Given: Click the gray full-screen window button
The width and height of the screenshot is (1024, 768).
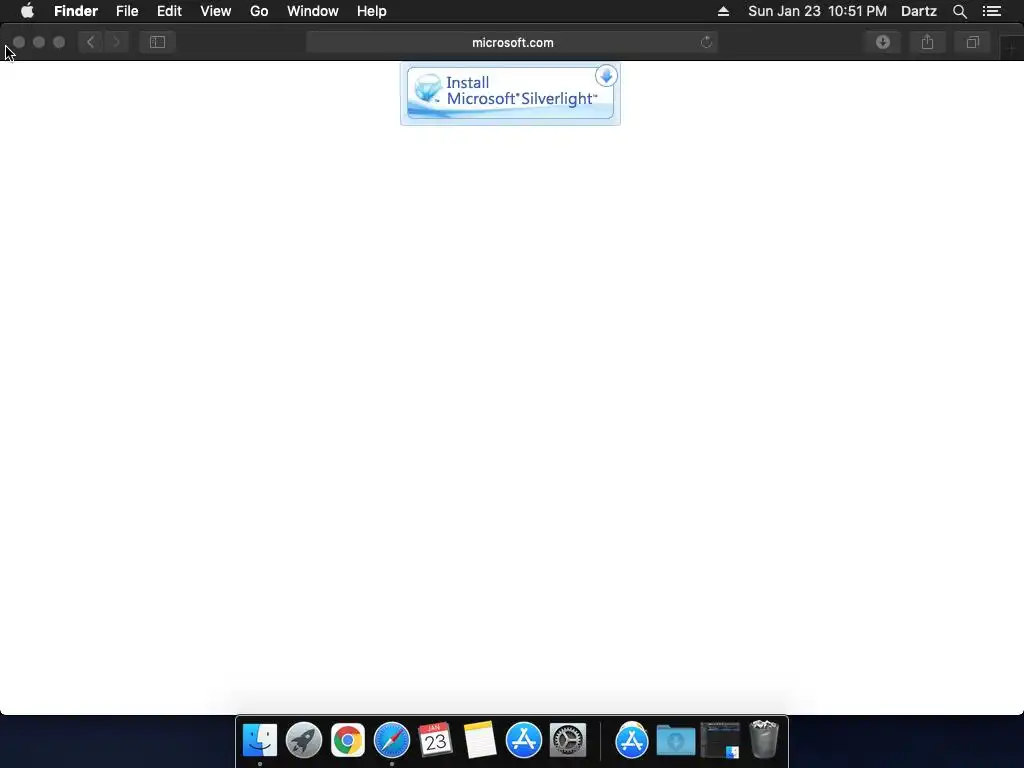Looking at the screenshot, I should click(59, 42).
